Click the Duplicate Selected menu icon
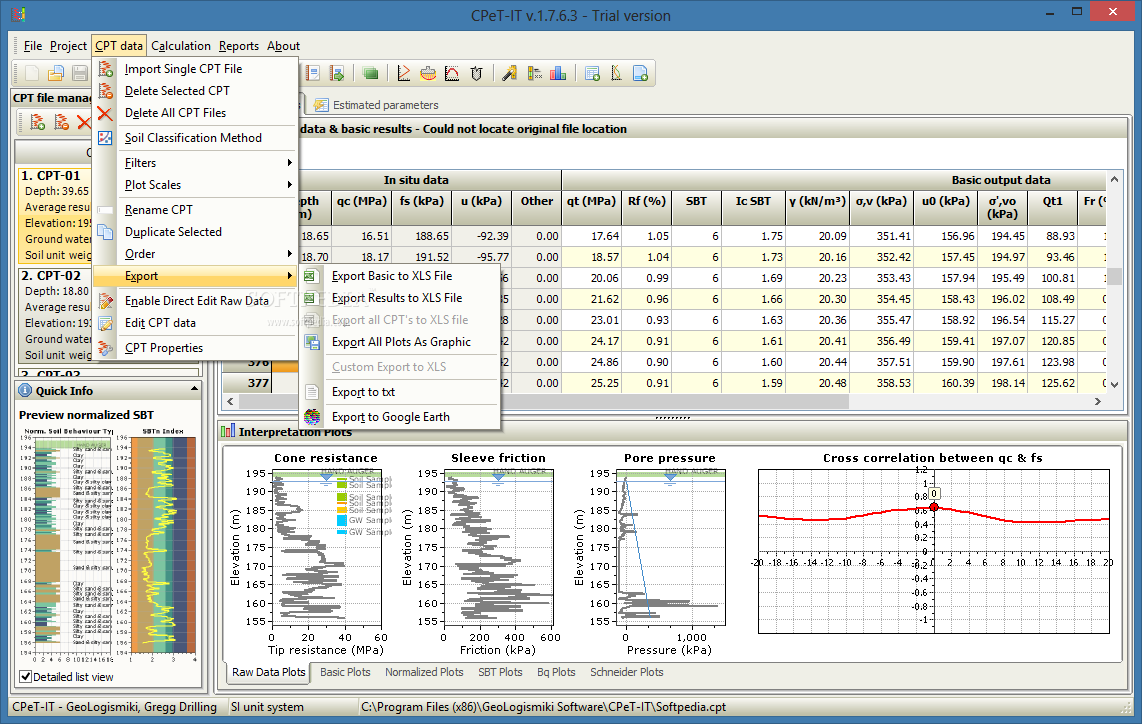Image resolution: width=1142 pixels, height=724 pixels. point(106,232)
